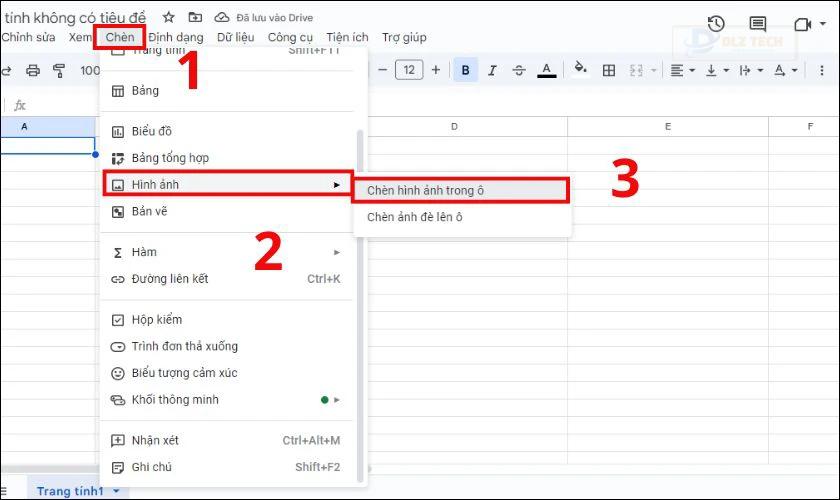Image resolution: width=840 pixels, height=500 pixels.
Task: Open the Chèn menu
Action: (119, 37)
